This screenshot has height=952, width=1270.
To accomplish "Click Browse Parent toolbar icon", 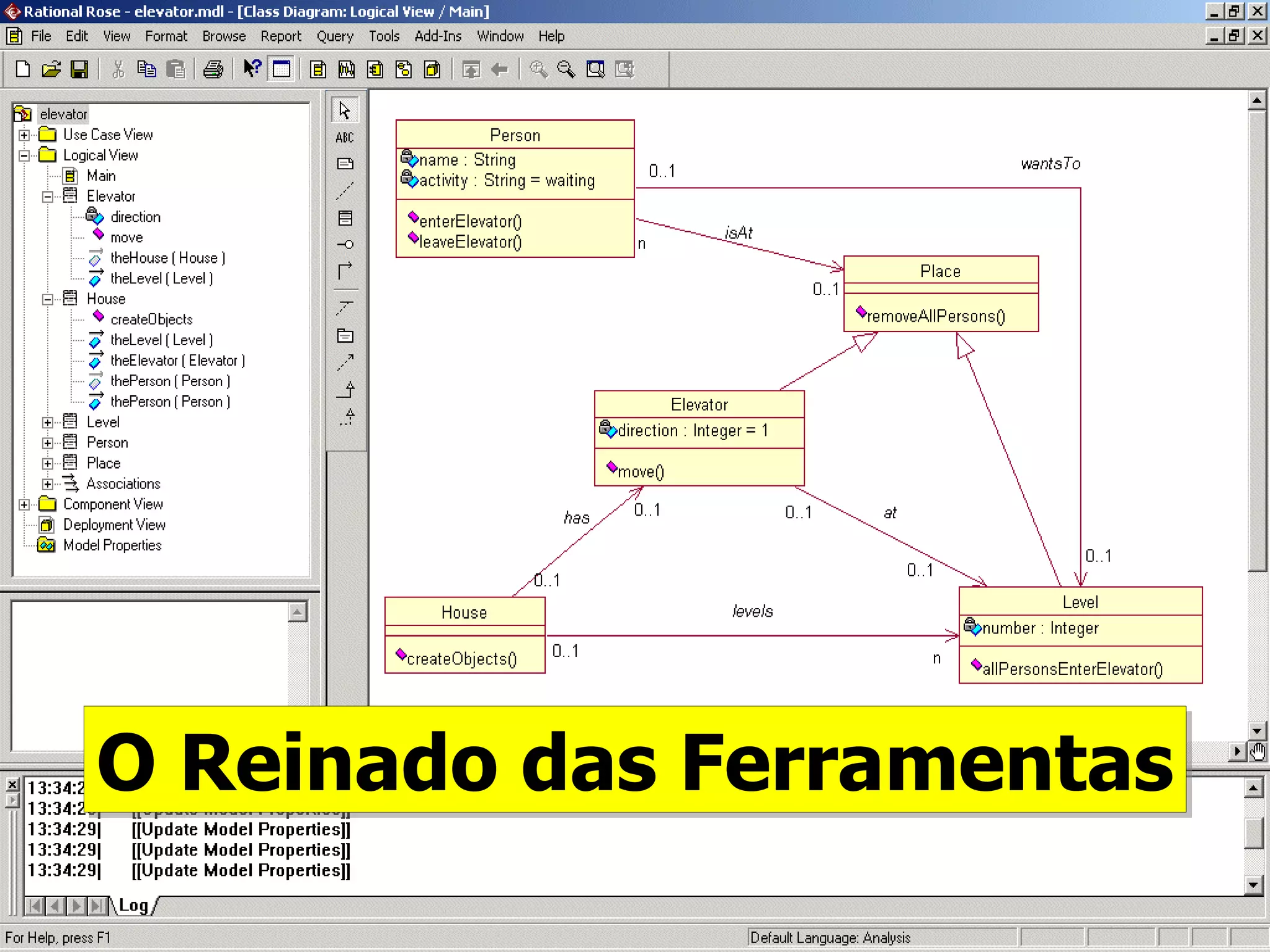I will 471,69.
